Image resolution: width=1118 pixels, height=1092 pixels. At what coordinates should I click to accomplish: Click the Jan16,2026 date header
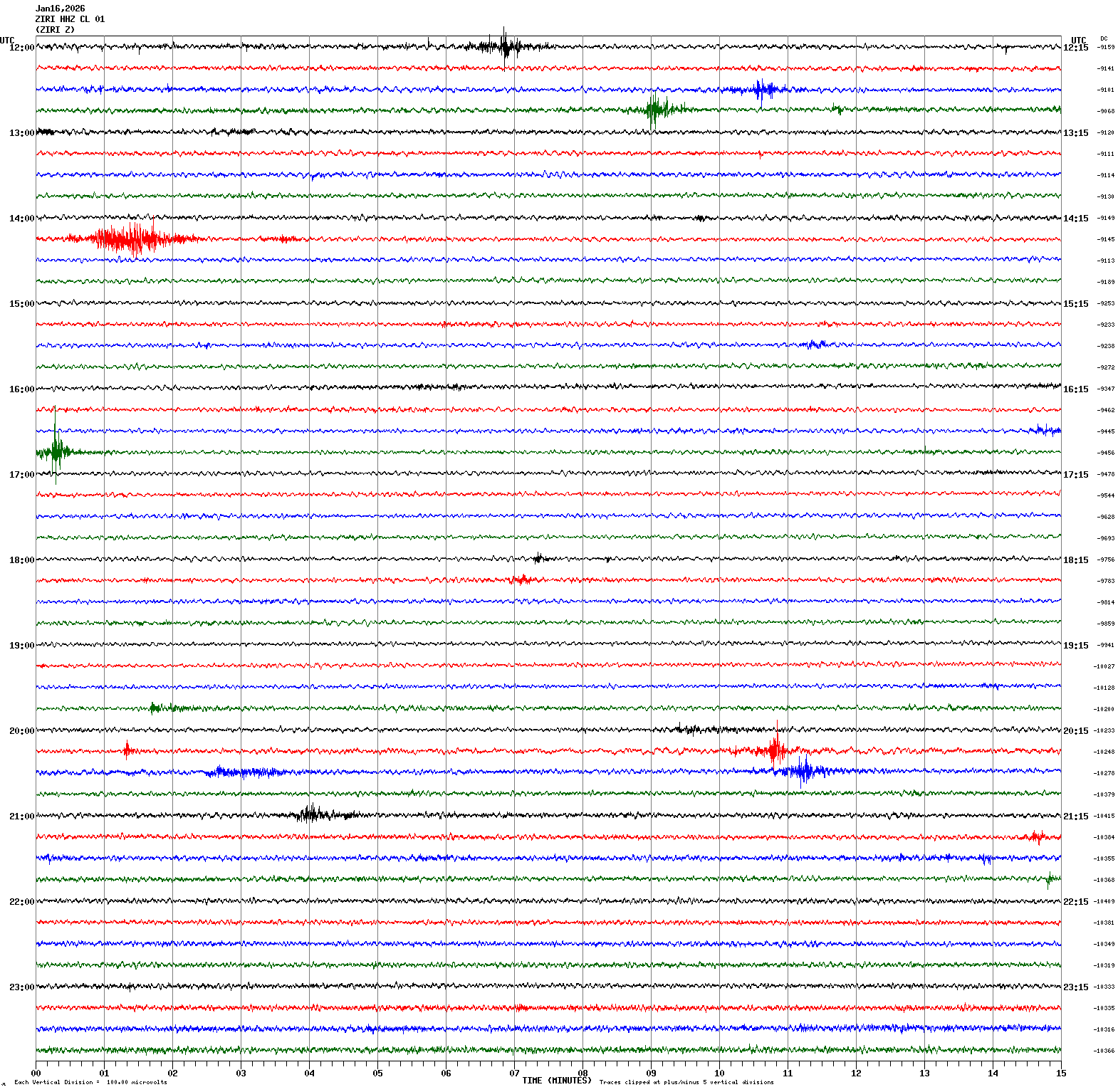click(x=60, y=9)
